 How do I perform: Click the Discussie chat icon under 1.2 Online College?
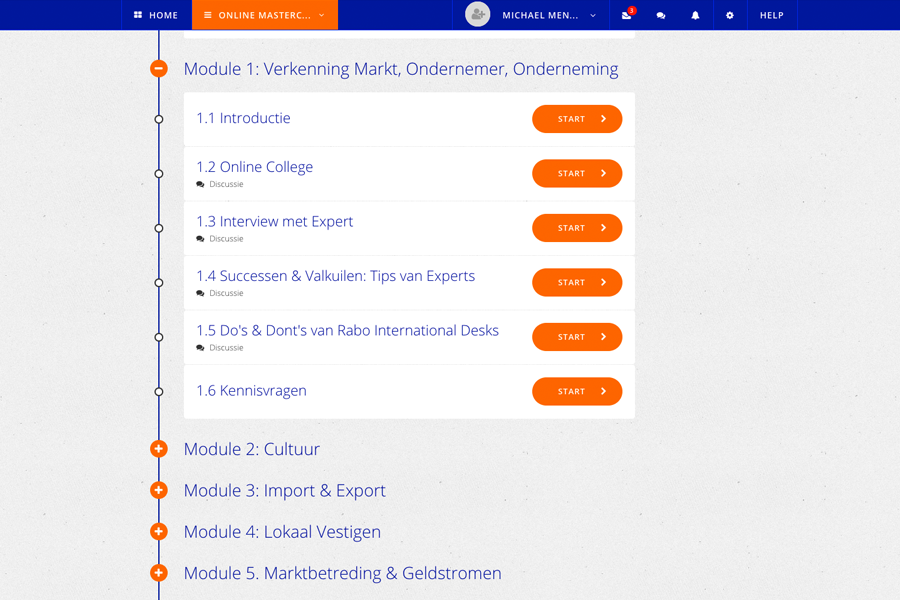tap(200, 184)
